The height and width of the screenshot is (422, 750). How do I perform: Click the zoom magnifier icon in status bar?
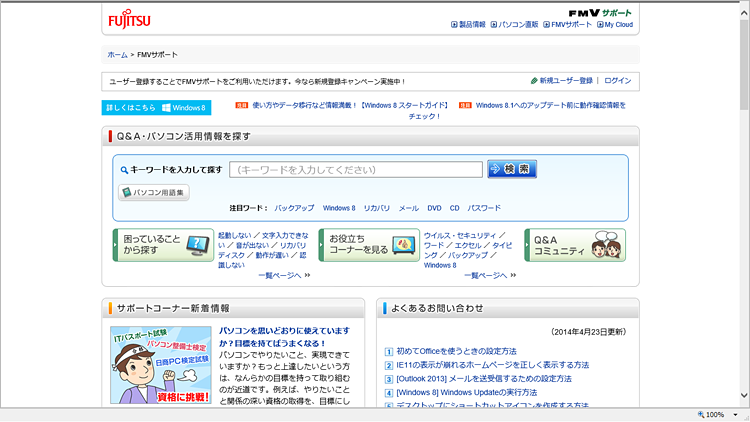click(701, 415)
